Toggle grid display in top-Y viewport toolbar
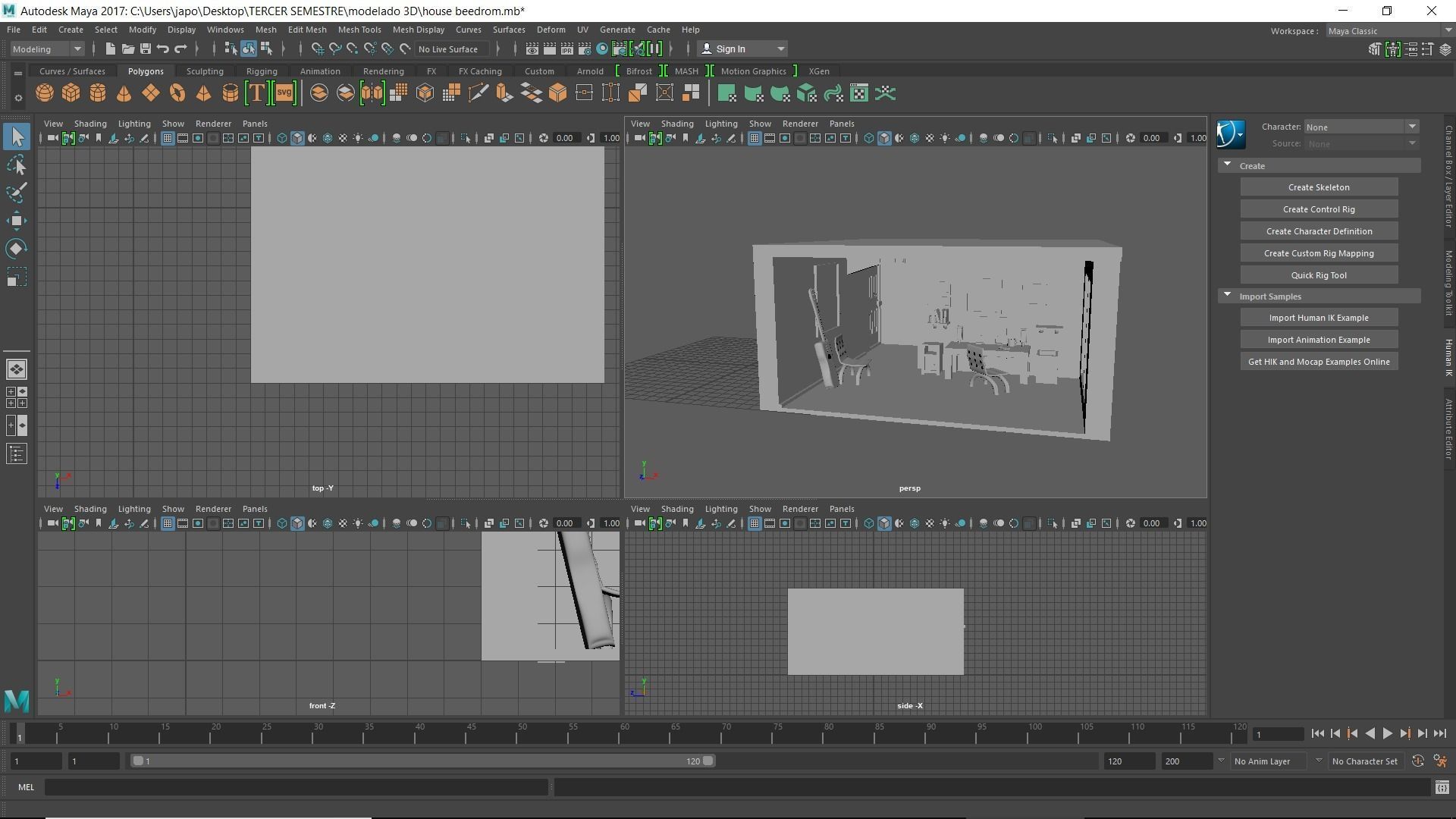1456x819 pixels. pos(168,138)
